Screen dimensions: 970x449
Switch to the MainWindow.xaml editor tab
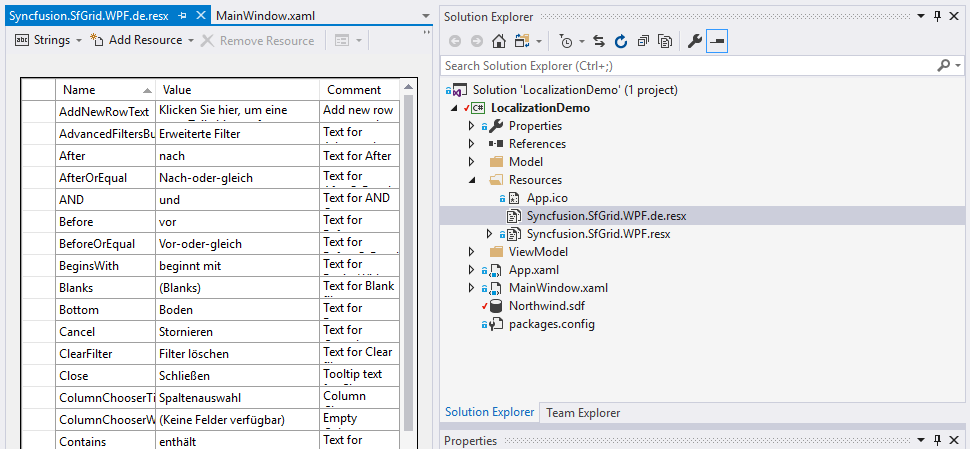pos(265,16)
